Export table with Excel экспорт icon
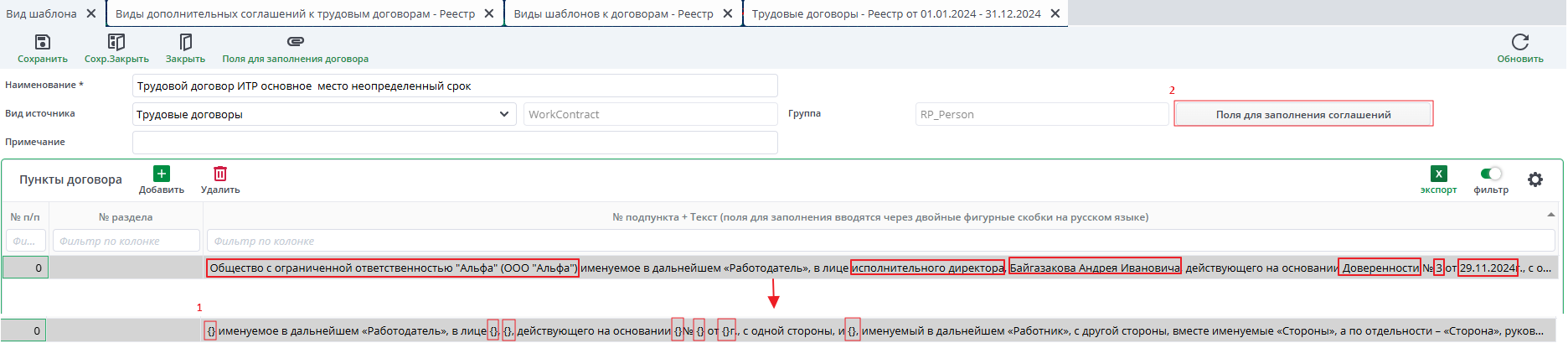 point(1438,174)
